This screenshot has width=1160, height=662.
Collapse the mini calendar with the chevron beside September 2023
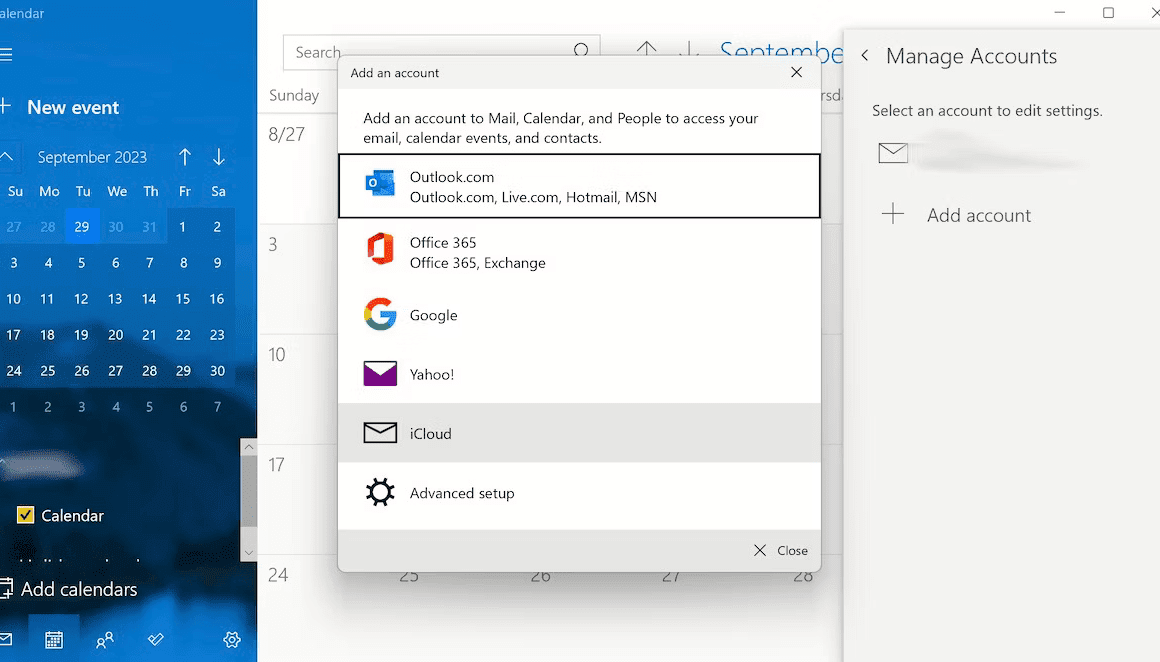pos(7,157)
